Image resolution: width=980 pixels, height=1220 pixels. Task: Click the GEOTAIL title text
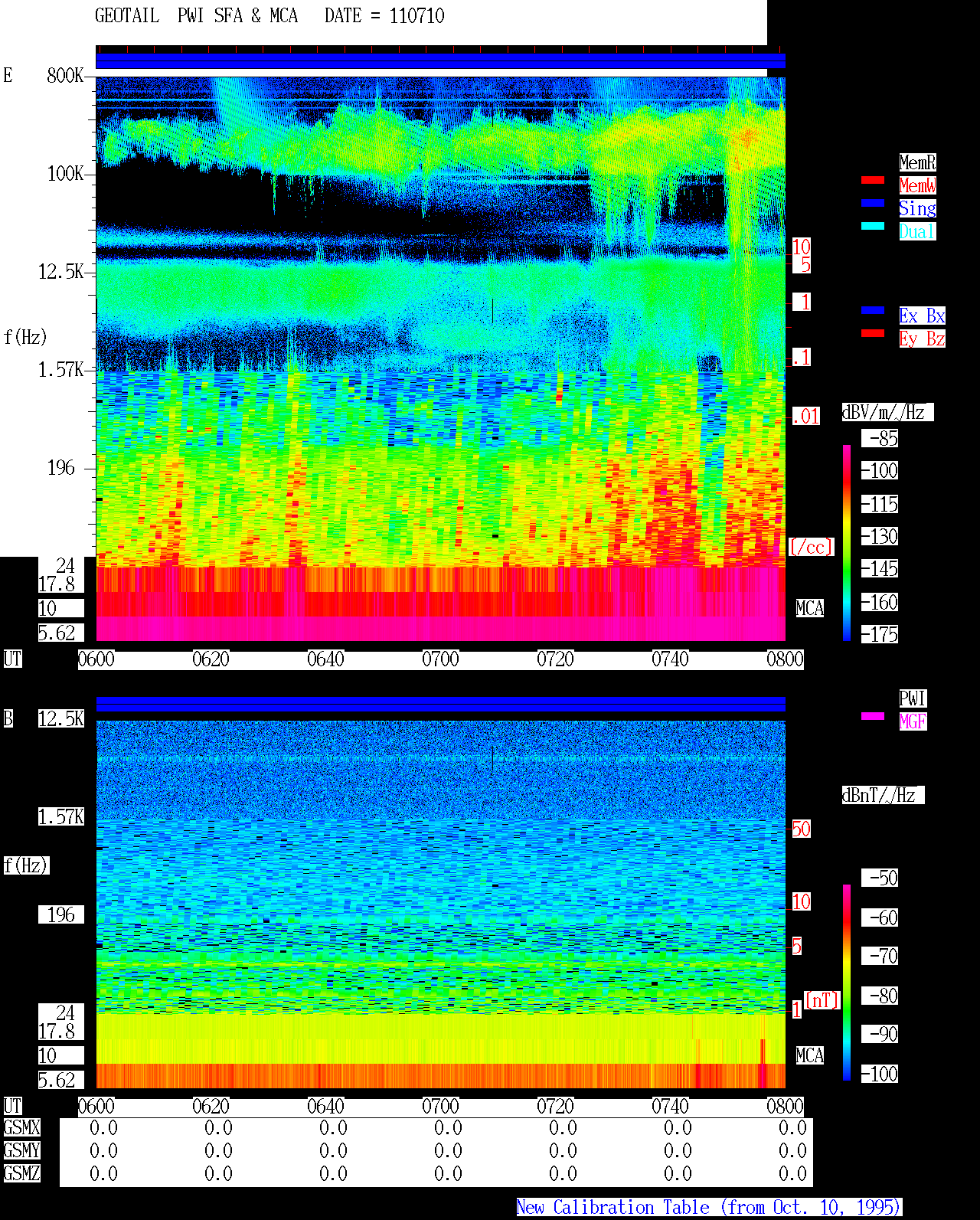point(127,16)
